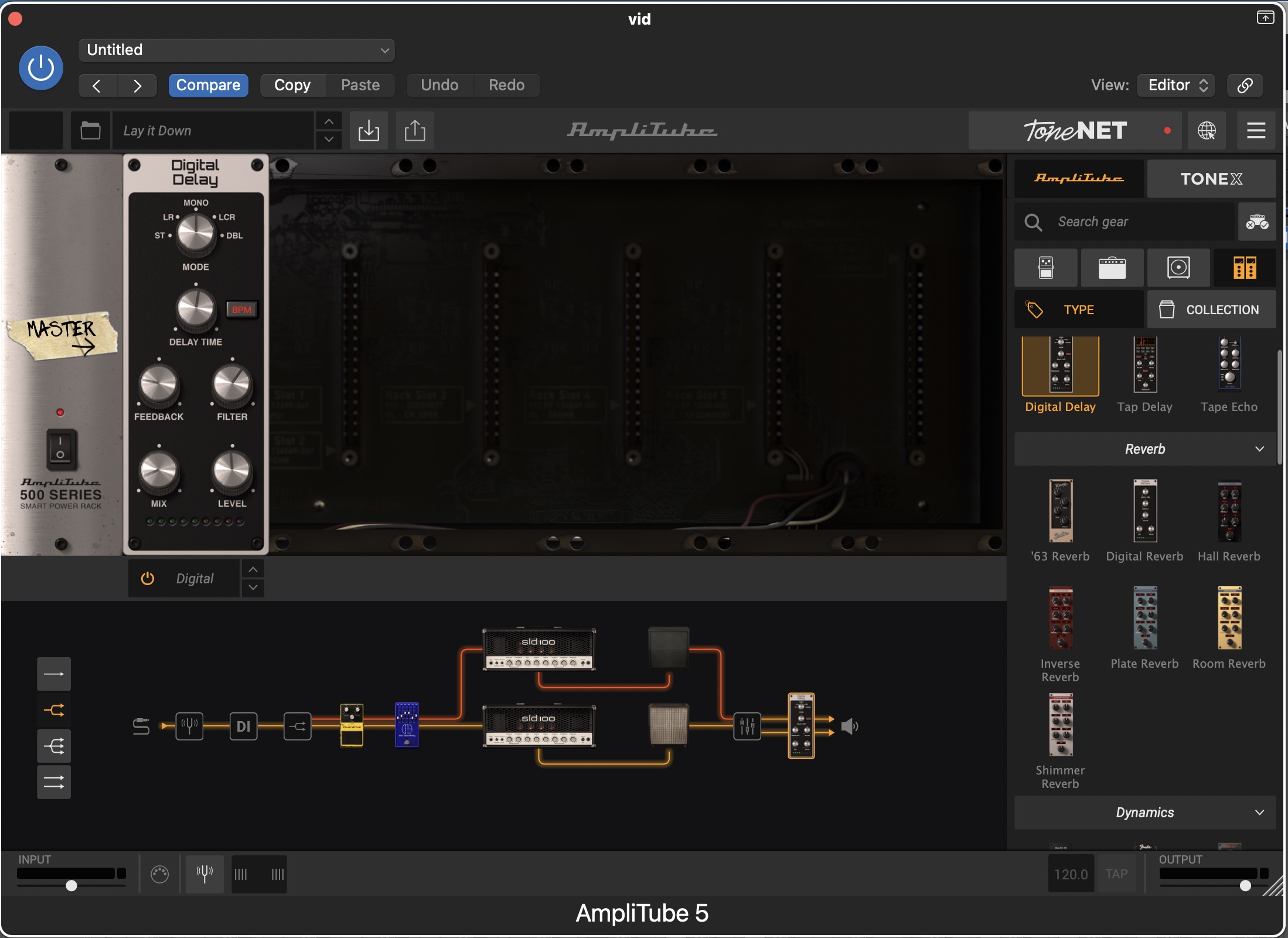Viewport: 1288px width, 938px height.
Task: Click the INPUT level slider handle
Action: (x=71, y=885)
